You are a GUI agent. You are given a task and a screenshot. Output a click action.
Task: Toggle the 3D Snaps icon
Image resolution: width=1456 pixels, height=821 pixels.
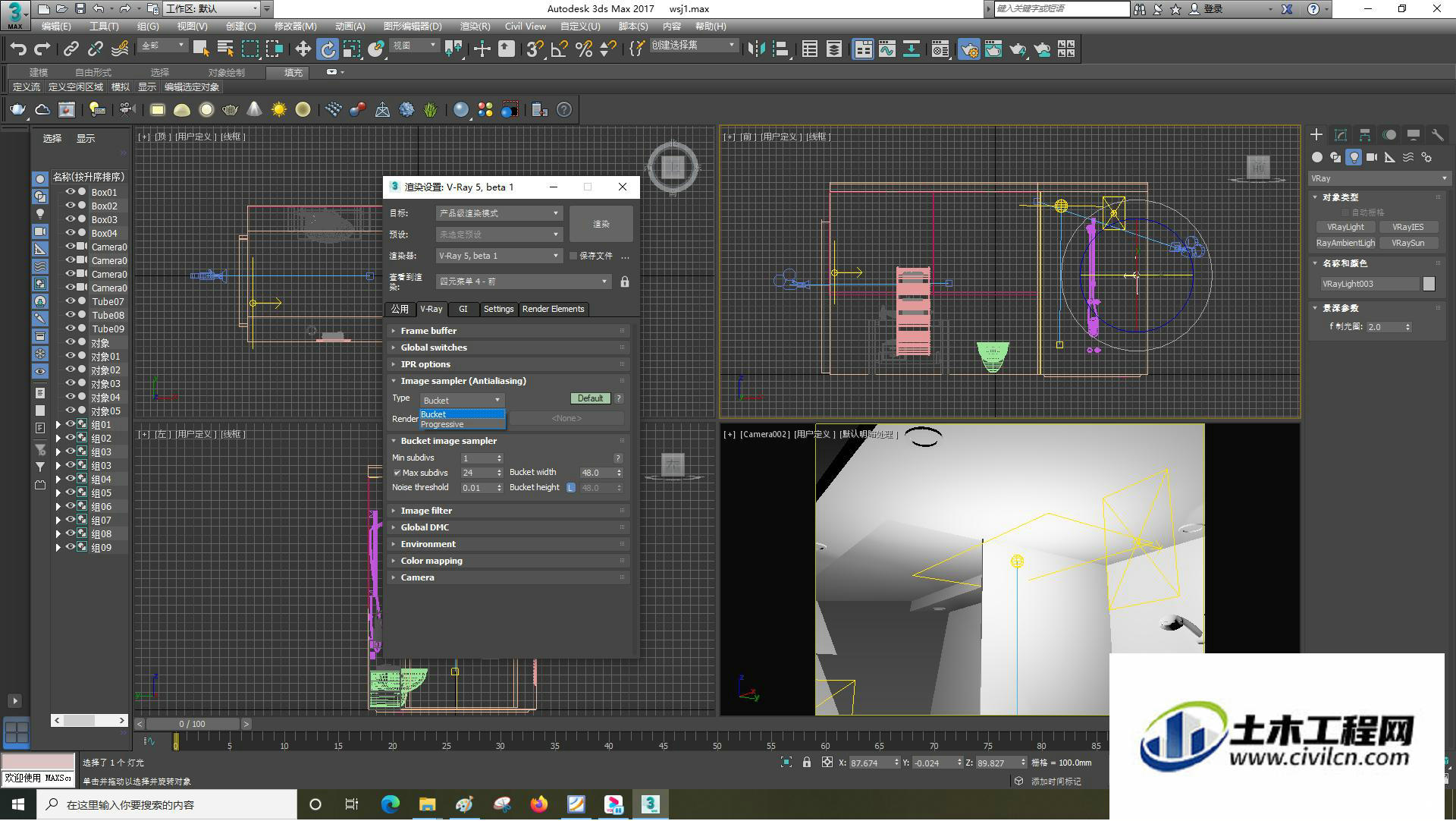coord(535,49)
